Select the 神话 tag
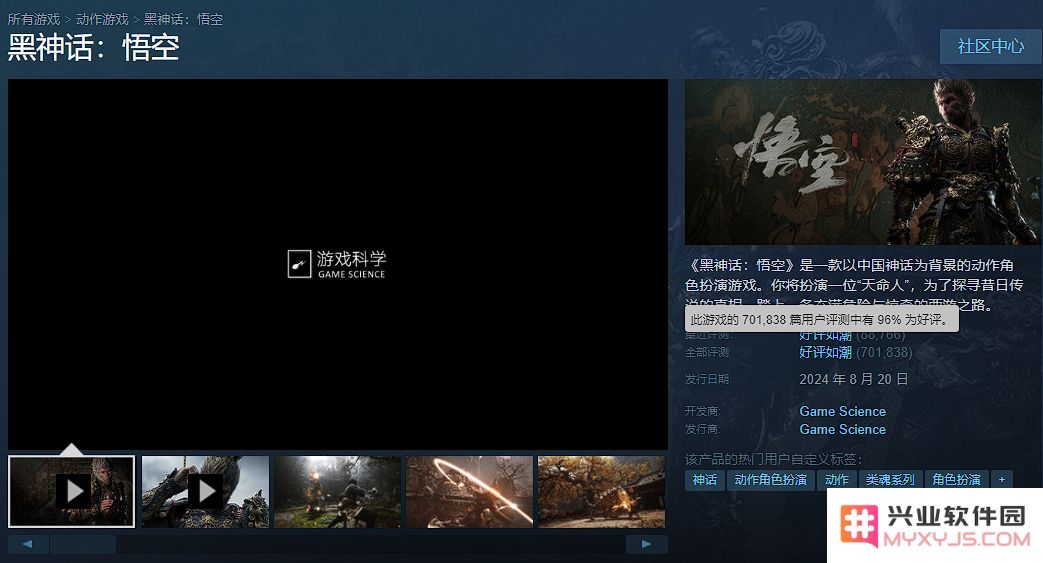 pos(704,480)
